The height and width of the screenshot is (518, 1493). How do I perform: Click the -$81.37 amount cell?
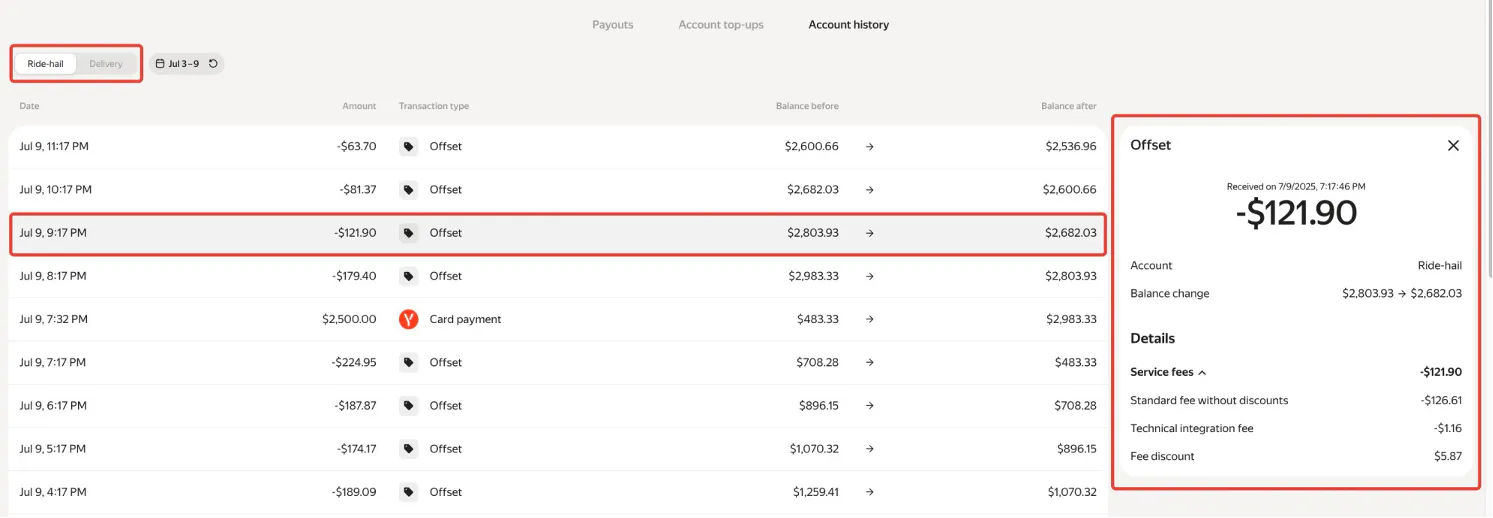click(356, 189)
